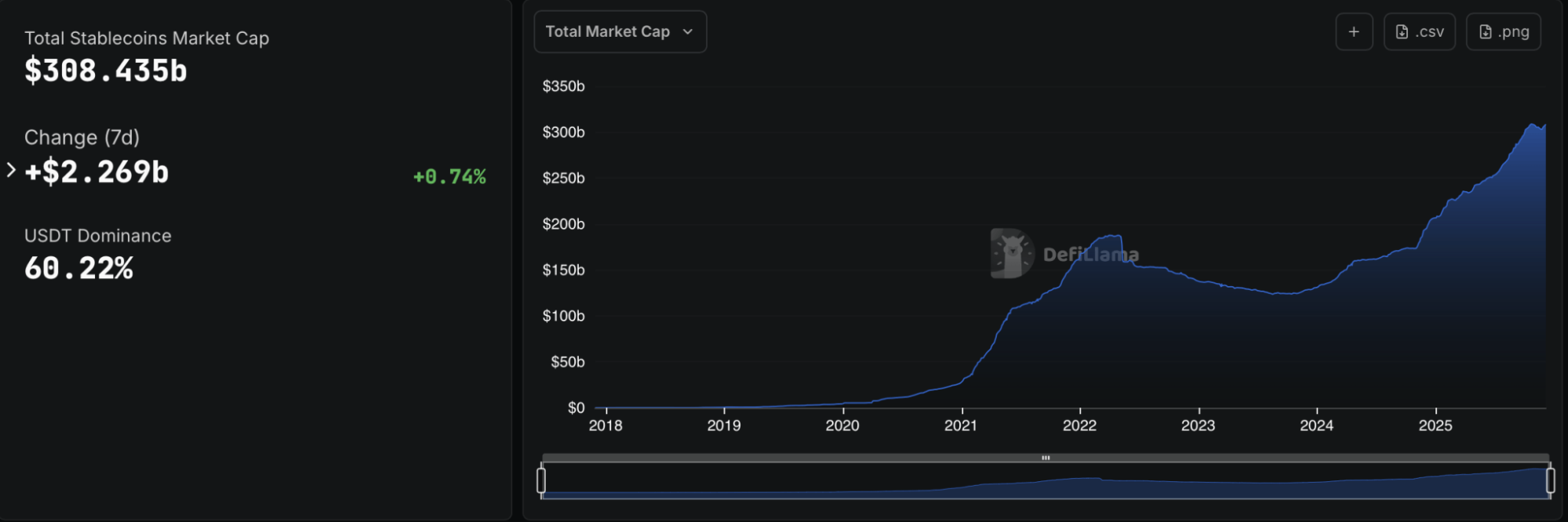Click the left handle of the time range slider
This screenshot has width=1568, height=522.
tap(541, 480)
